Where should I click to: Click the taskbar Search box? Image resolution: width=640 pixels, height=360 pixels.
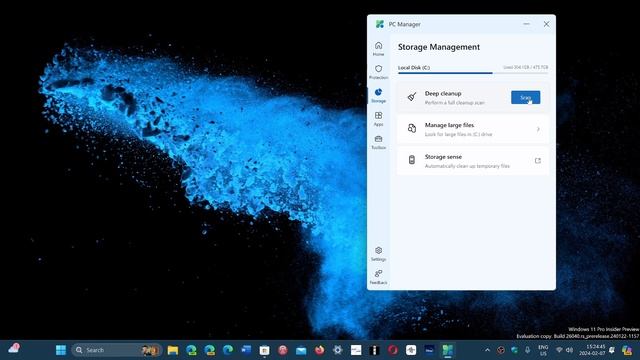[117, 350]
